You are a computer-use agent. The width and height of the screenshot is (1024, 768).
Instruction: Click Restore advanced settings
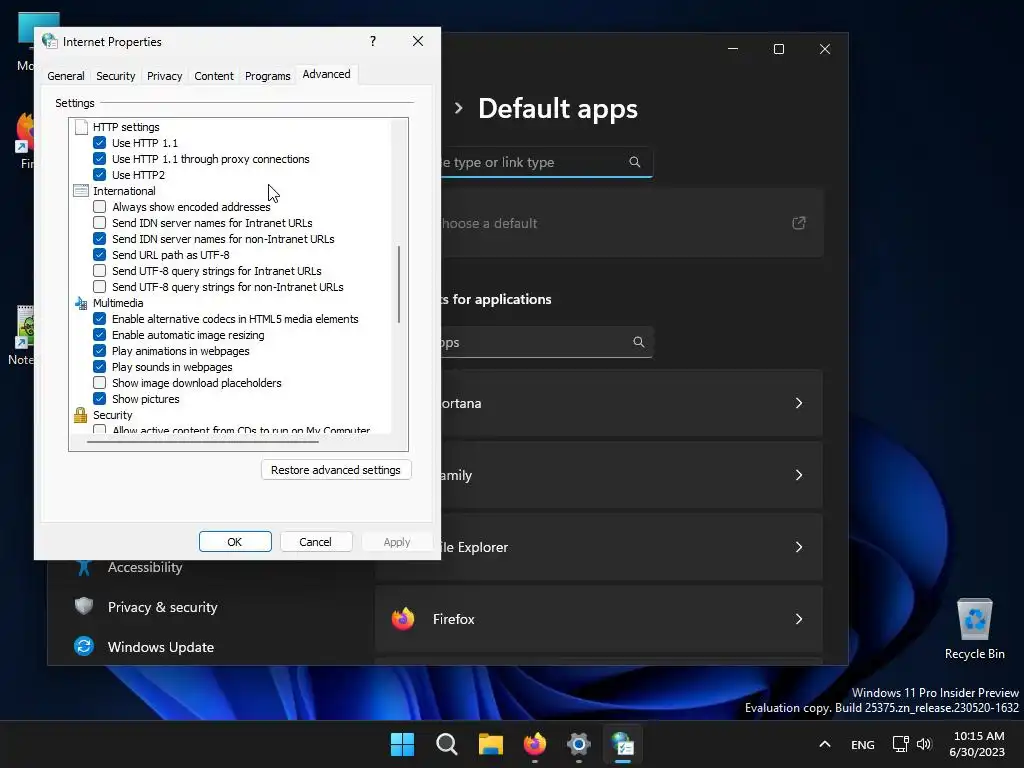(336, 470)
